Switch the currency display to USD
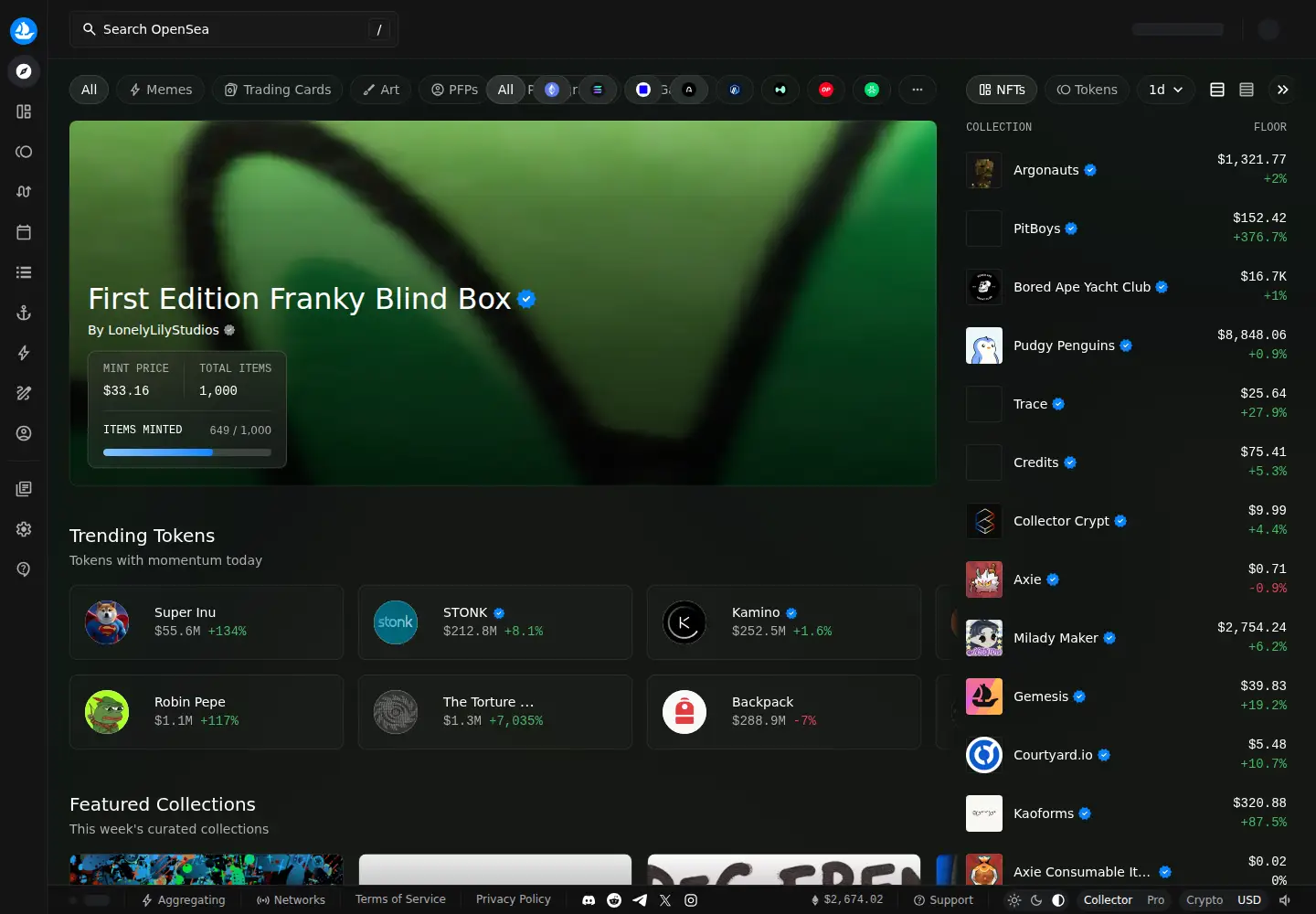This screenshot has height=914, width=1316. point(1249,900)
